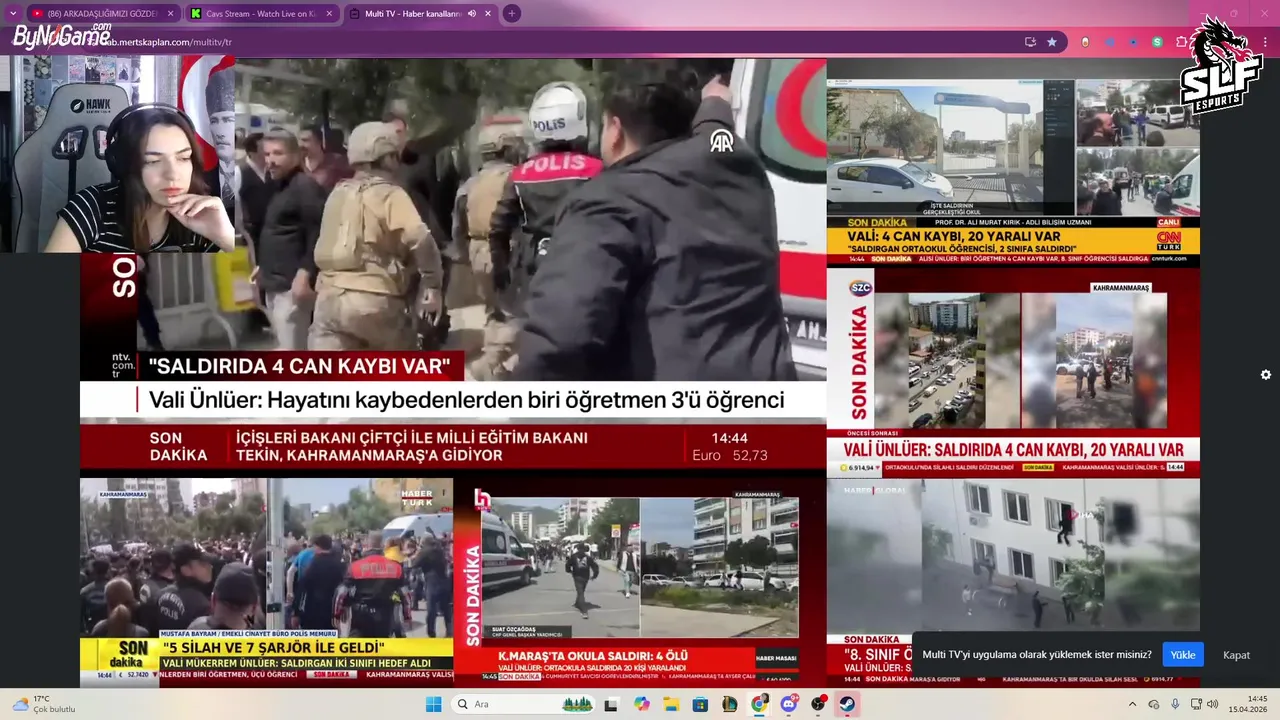Open the green S browser extension
This screenshot has height=720, width=1280.
(1157, 42)
